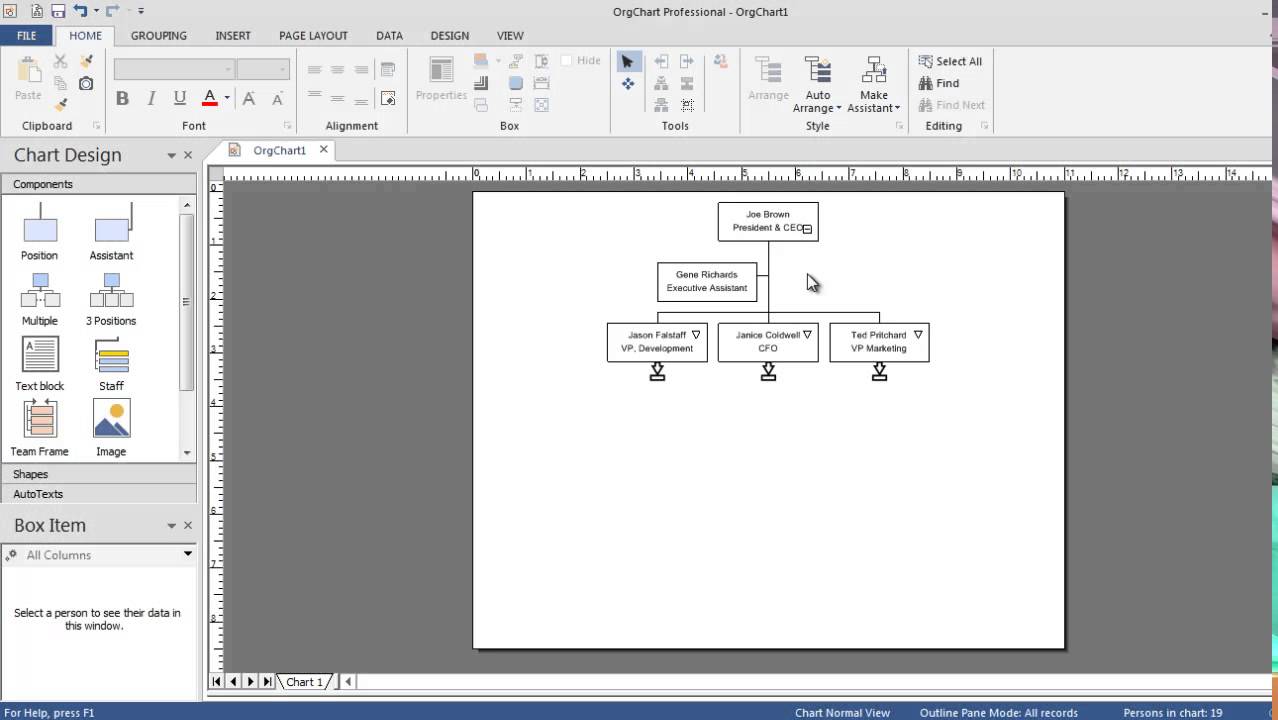Click the Save icon in quick access toolbar

coord(58,11)
